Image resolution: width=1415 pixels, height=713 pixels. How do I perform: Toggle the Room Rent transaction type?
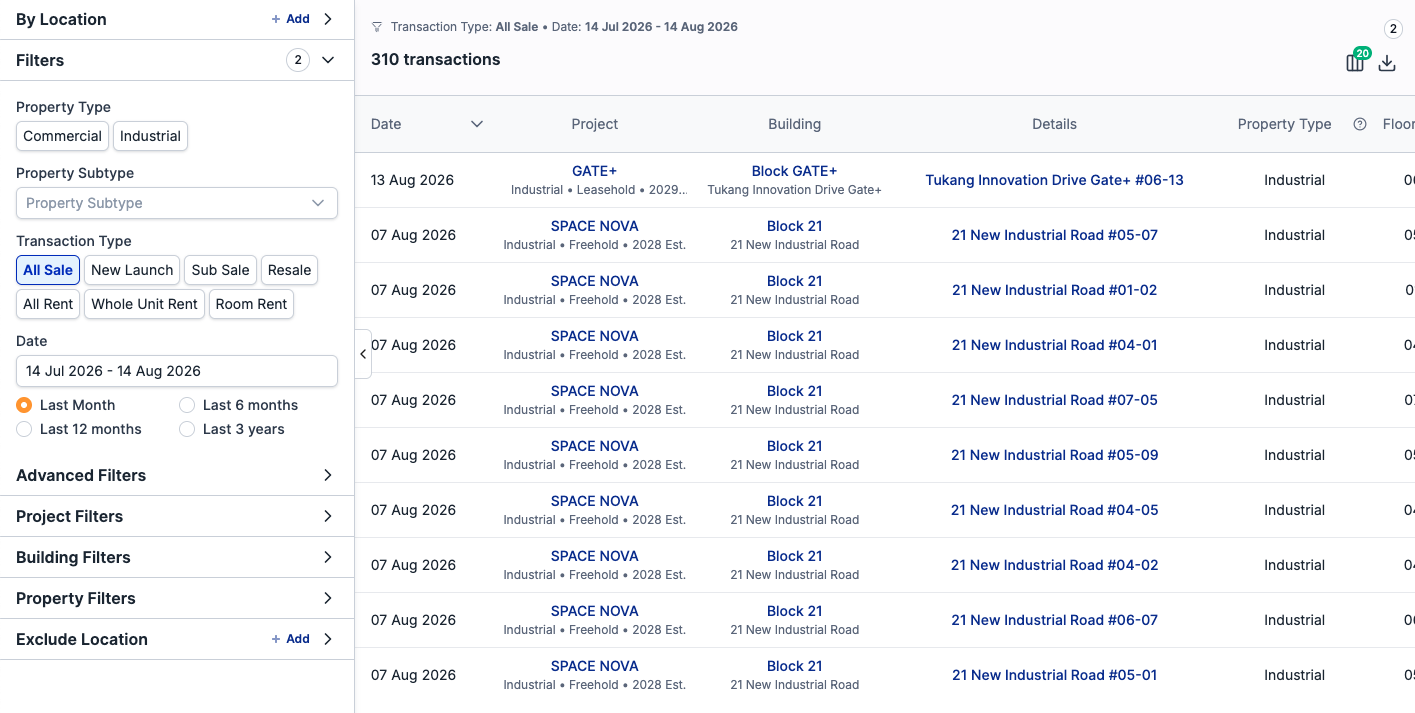251,304
